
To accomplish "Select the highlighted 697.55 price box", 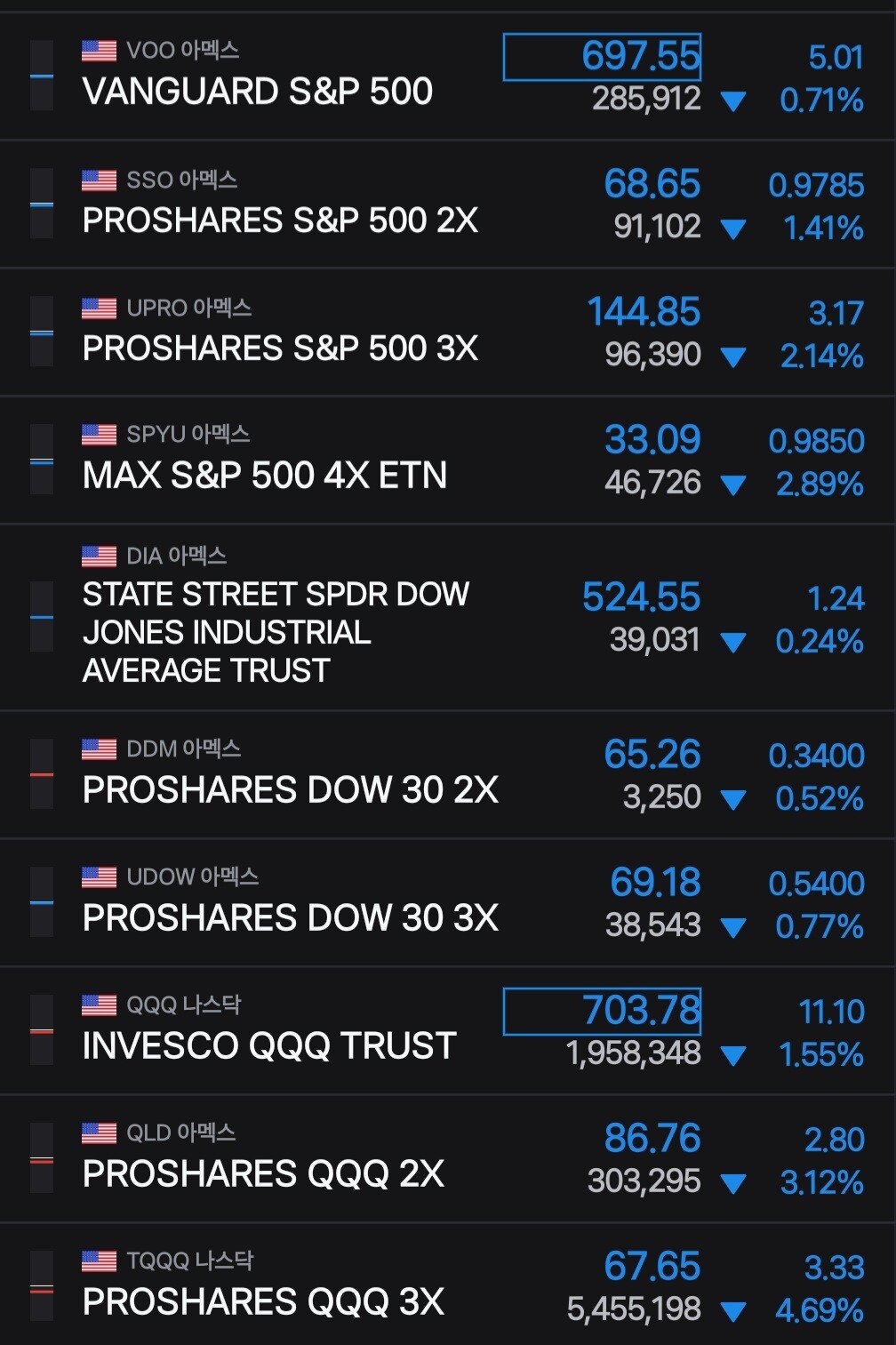I will pos(602,57).
